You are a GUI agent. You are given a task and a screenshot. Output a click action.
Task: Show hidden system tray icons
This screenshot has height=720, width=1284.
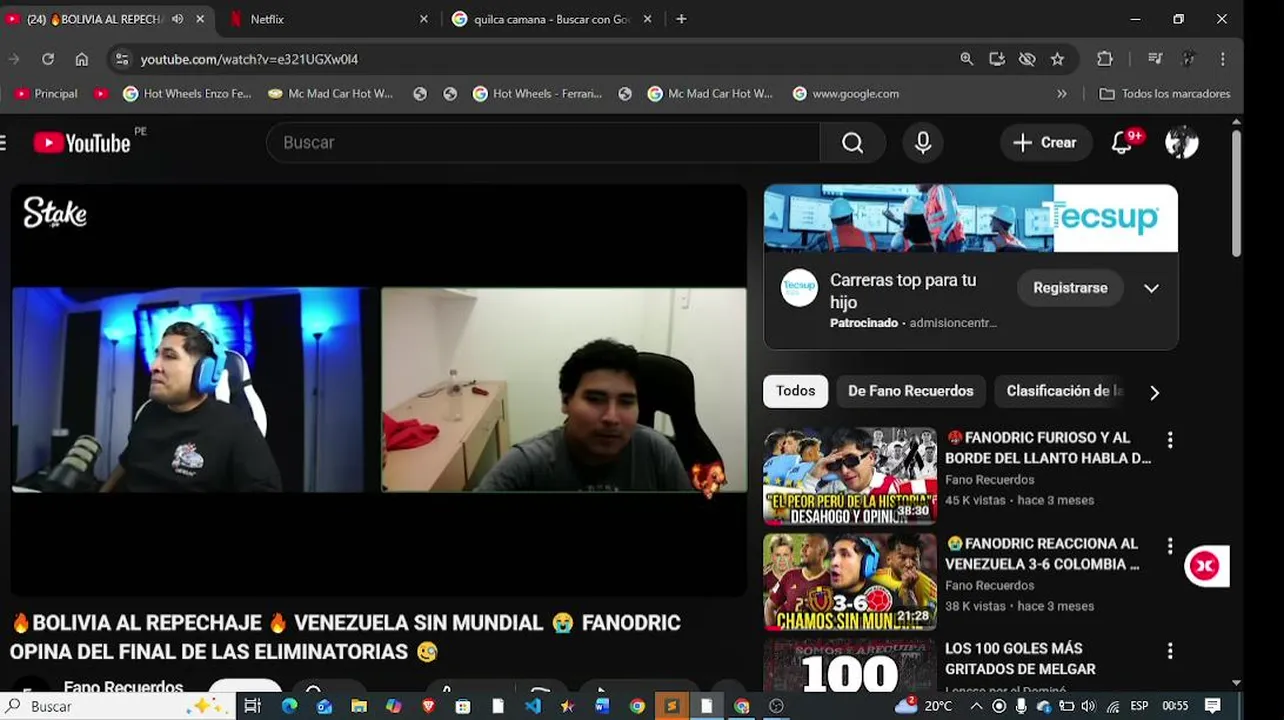(976, 706)
